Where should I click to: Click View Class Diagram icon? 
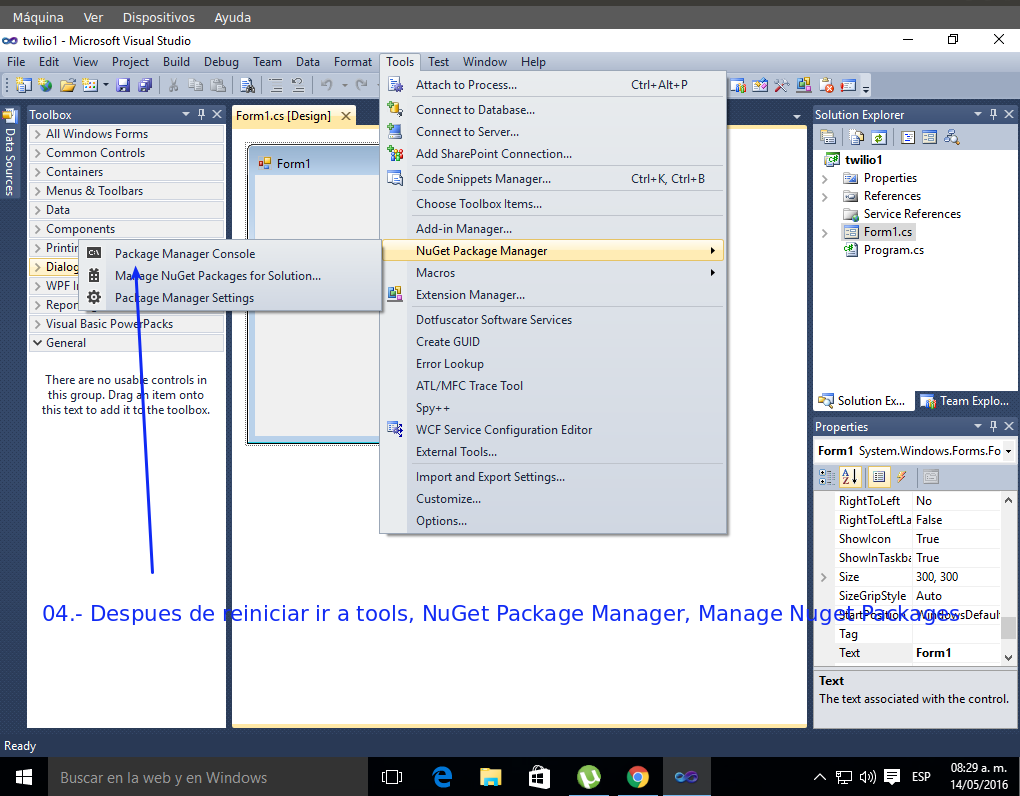952,137
